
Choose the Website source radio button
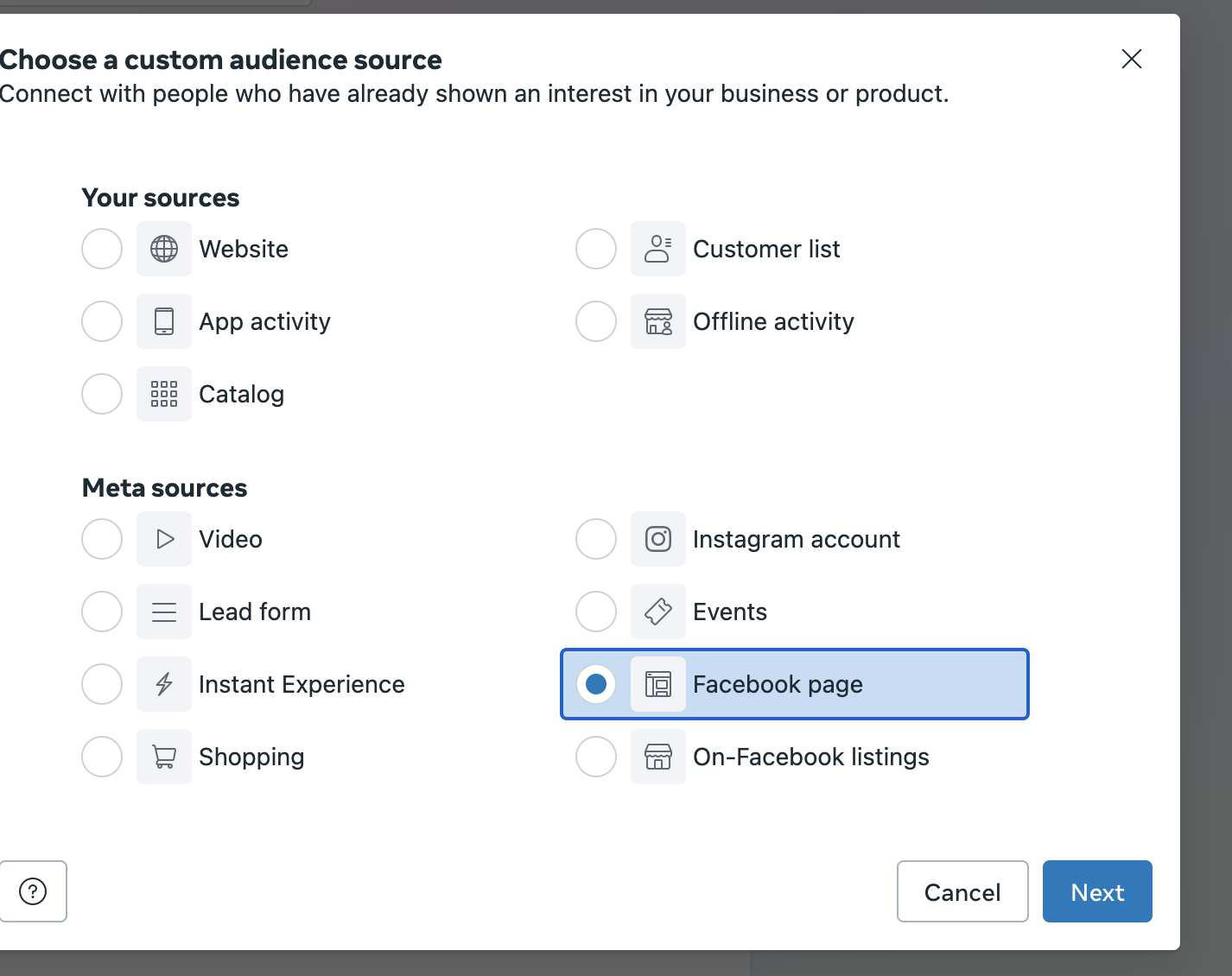point(102,249)
